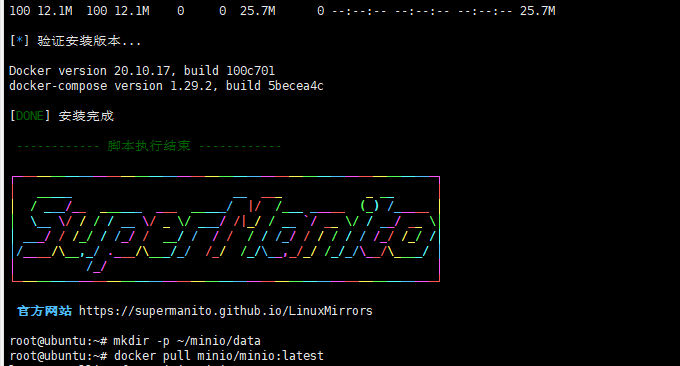Select 'docker-compose version 1.29.2' line
This screenshot has height=366, width=680.
(x=166, y=86)
